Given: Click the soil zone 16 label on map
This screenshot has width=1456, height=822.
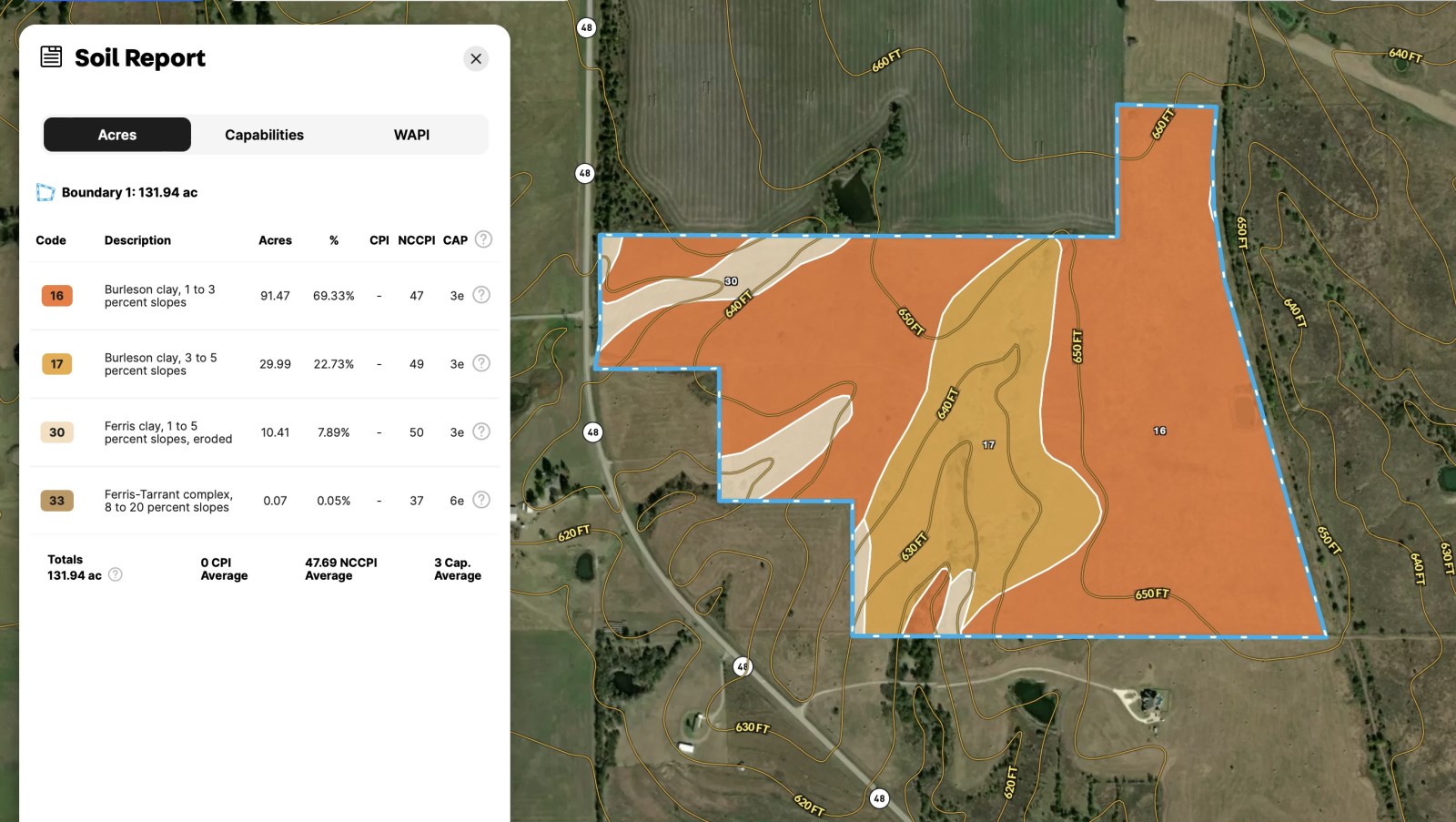Looking at the screenshot, I should point(1159,431).
